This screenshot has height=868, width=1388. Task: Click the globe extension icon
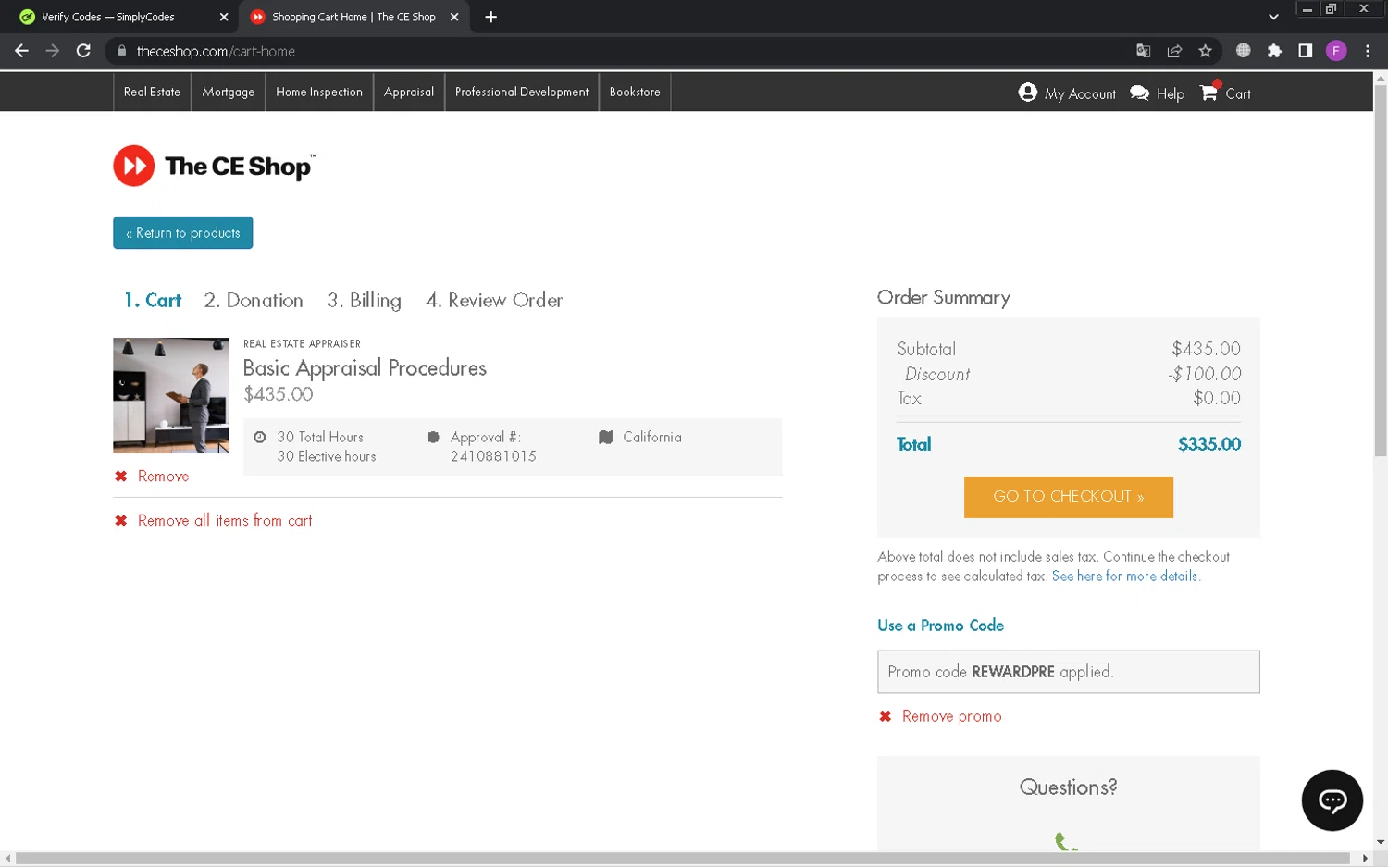point(1244,51)
